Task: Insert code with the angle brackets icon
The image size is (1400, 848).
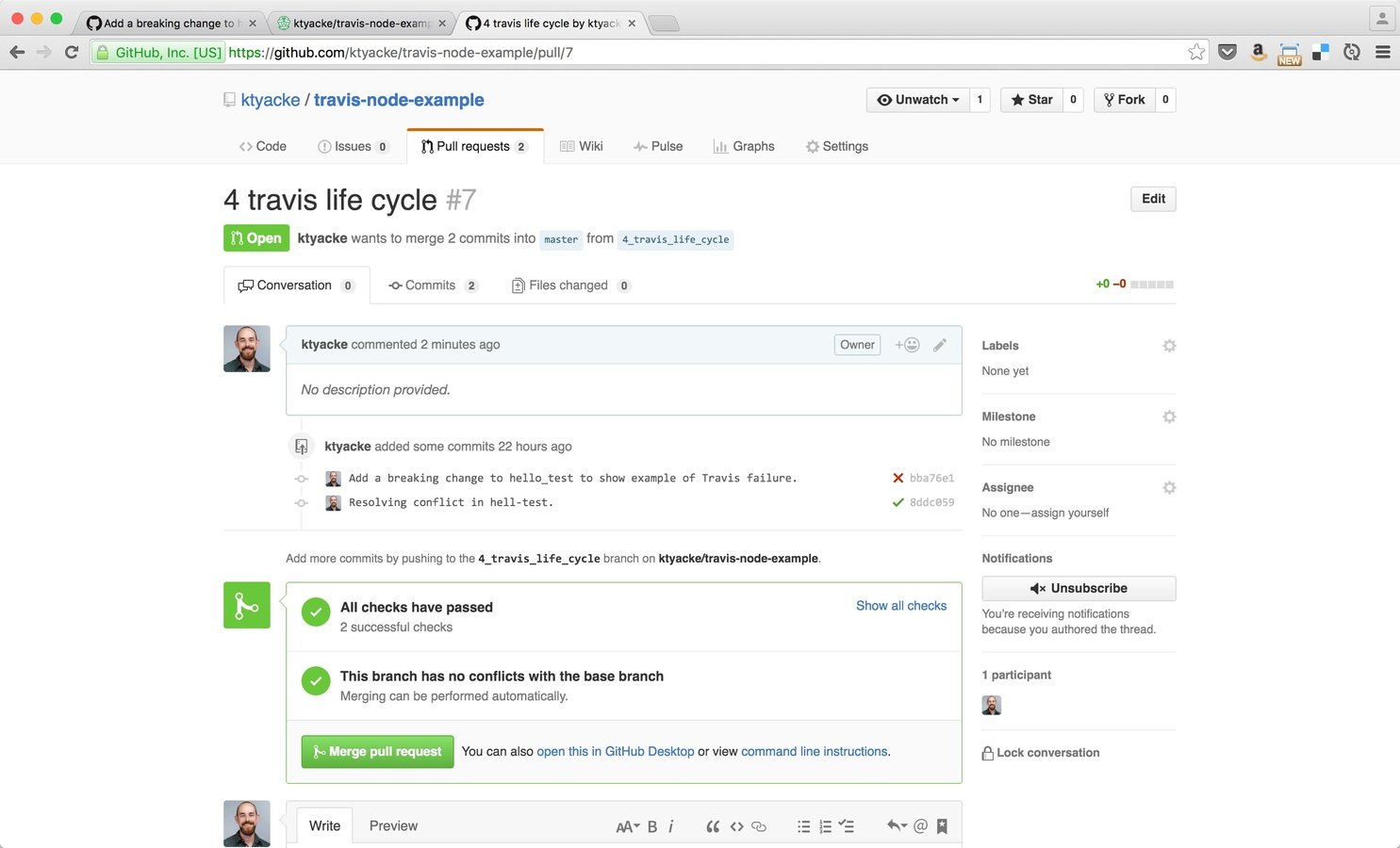Action: [x=736, y=826]
